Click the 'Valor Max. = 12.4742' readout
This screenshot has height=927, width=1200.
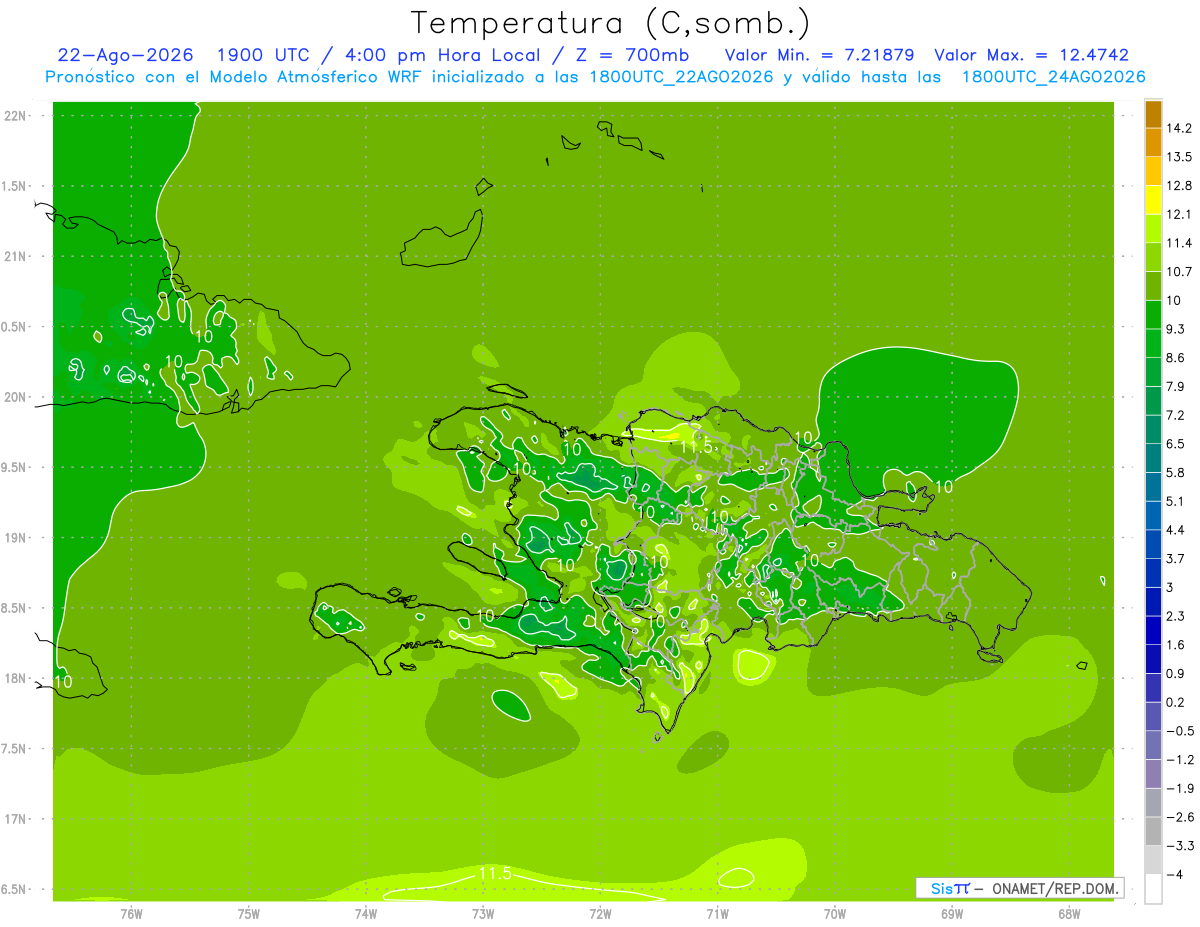[x=1033, y=56]
